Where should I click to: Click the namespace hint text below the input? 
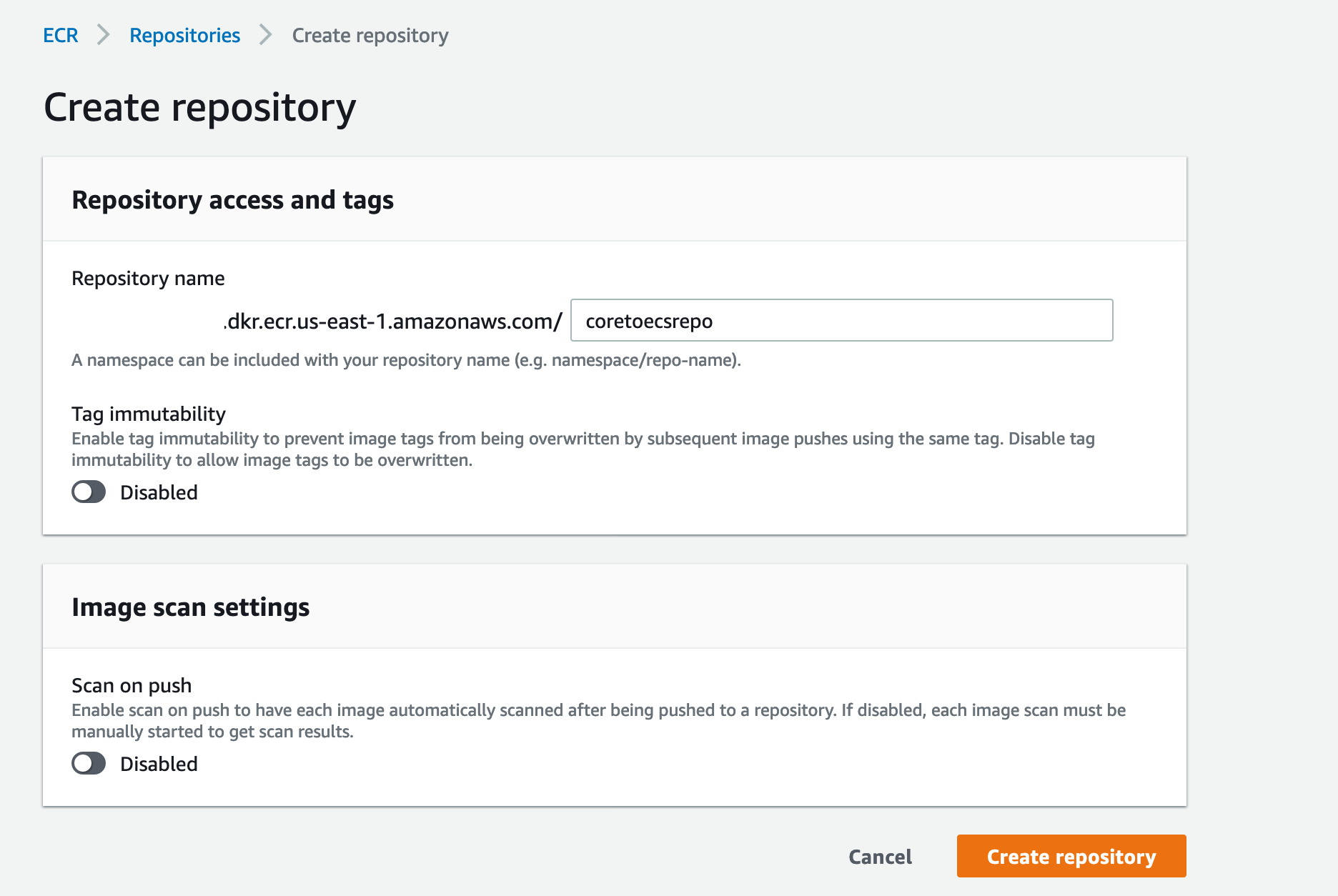pyautogui.click(x=406, y=360)
